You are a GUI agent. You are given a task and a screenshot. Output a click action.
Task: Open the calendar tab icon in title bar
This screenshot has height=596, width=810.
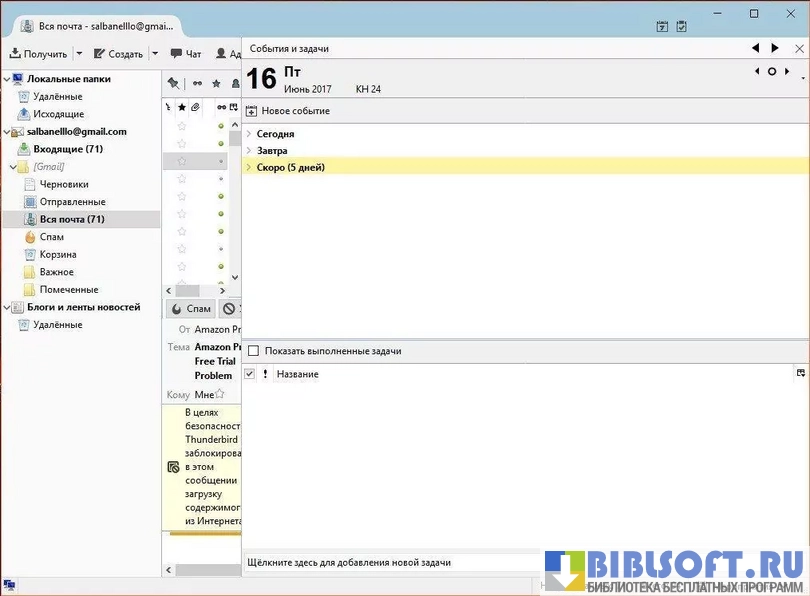tap(662, 27)
